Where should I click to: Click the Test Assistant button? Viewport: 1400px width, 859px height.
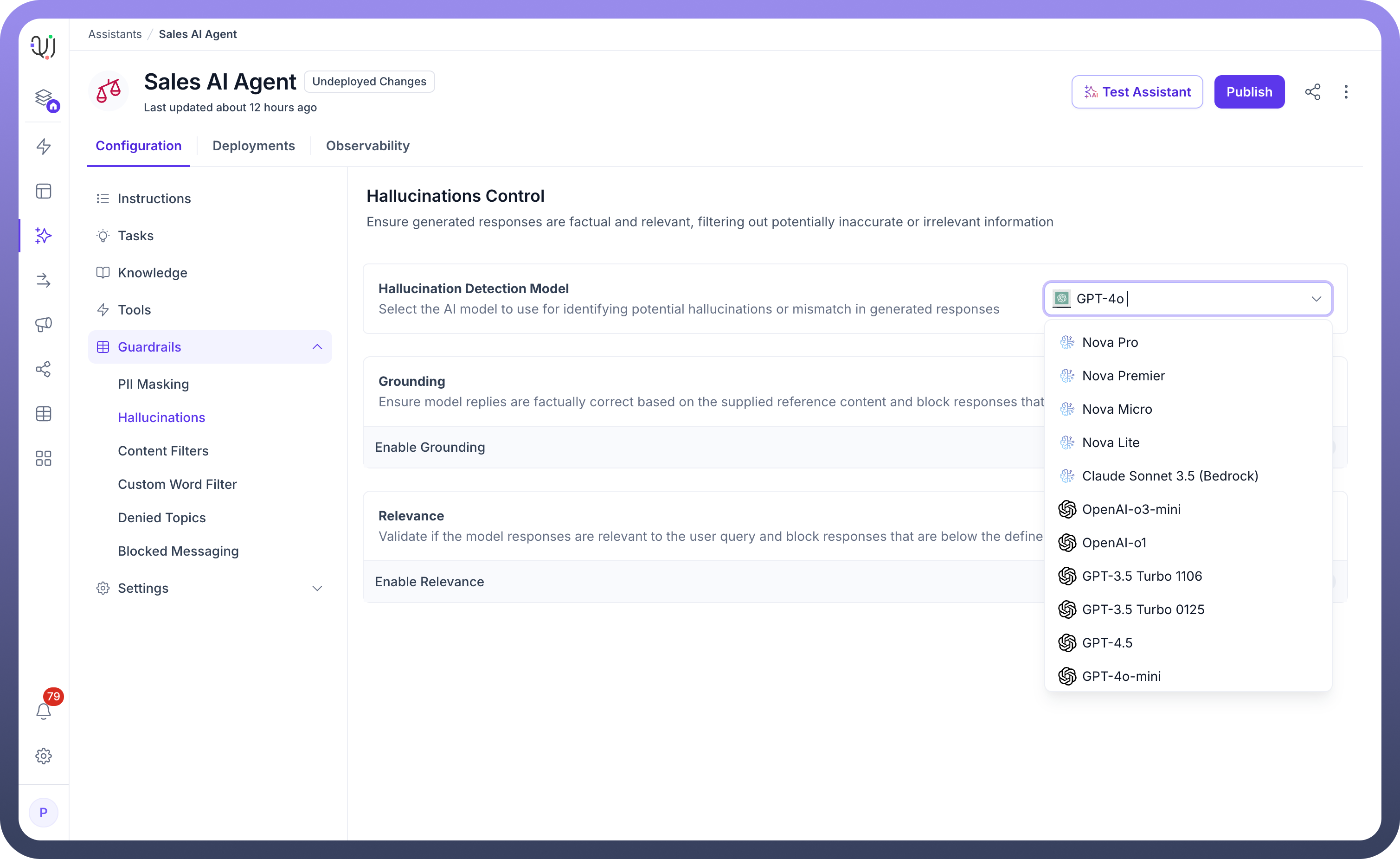[1137, 92]
